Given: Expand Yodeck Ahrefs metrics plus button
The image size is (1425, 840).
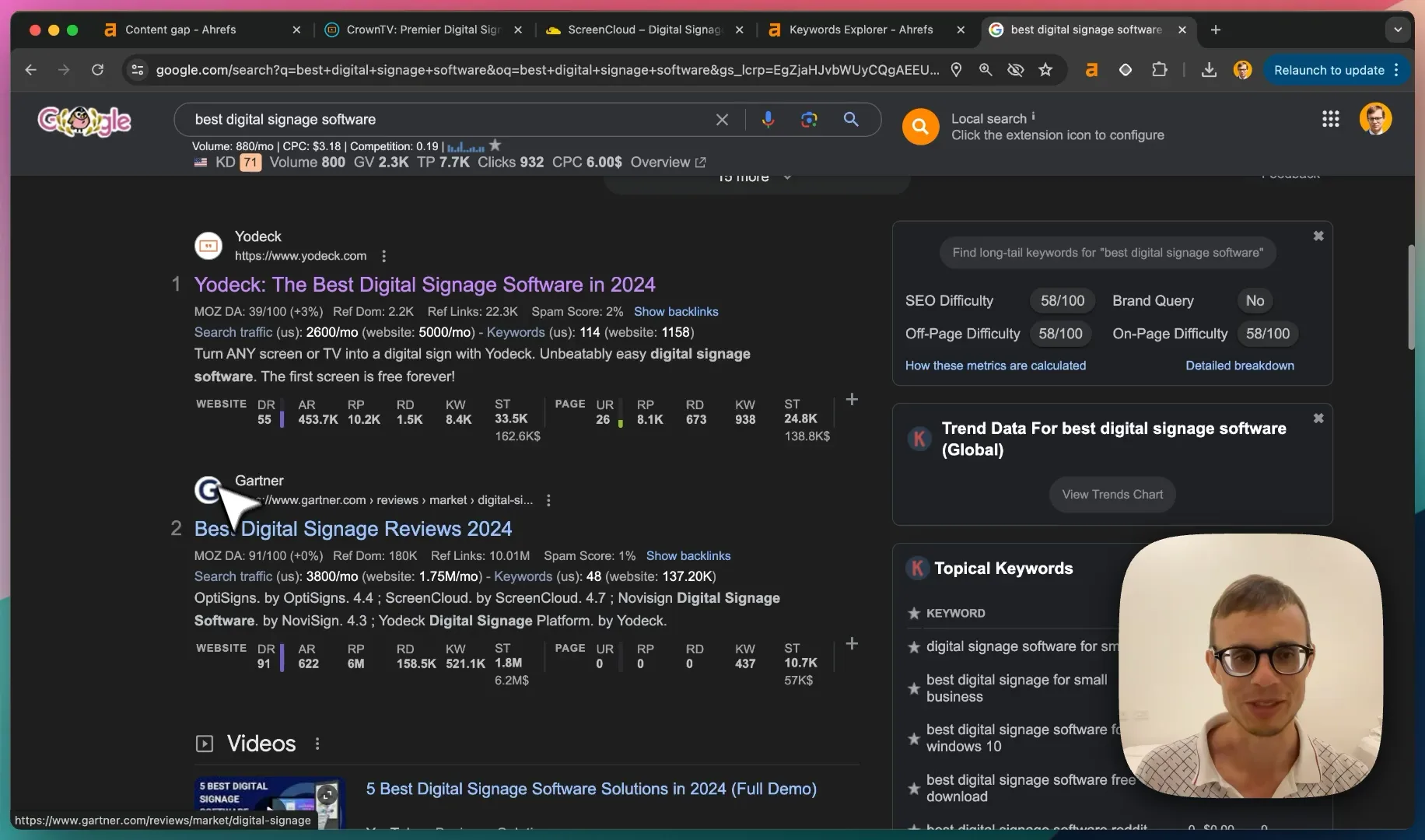Looking at the screenshot, I should (852, 400).
